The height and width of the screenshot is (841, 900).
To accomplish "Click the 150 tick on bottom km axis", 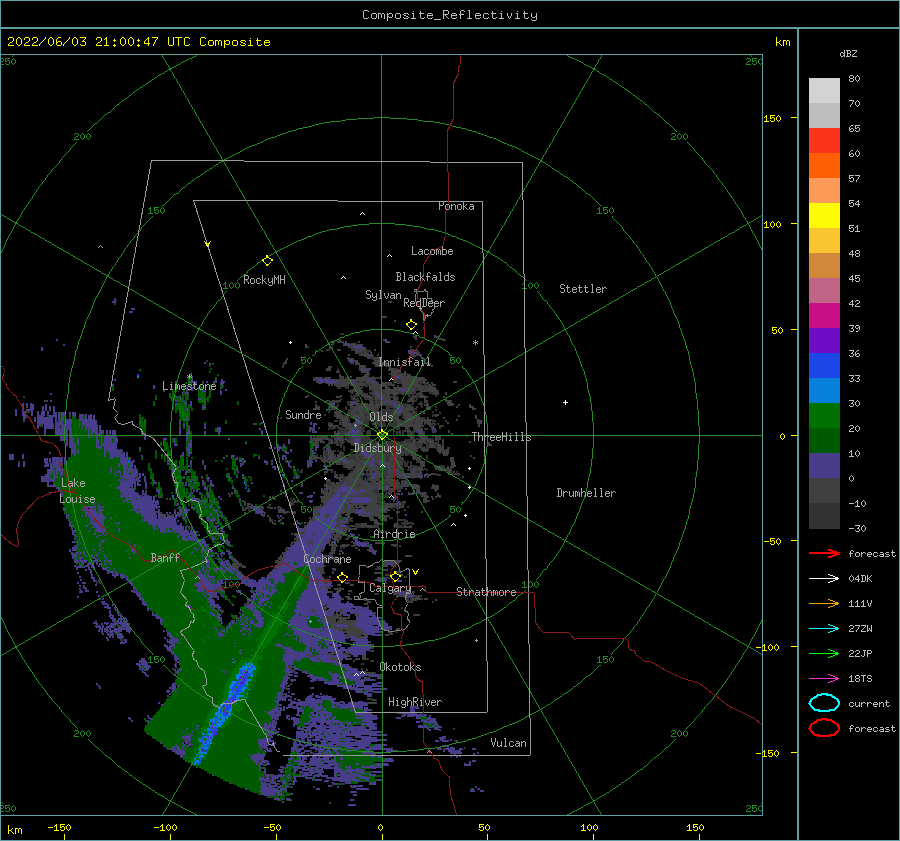I will [695, 827].
